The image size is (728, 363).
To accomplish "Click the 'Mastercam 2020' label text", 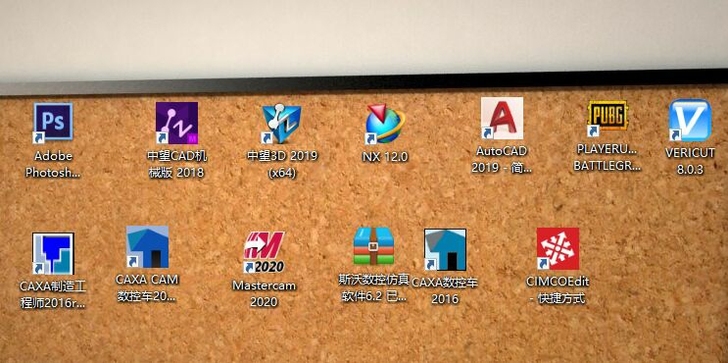I will click(x=264, y=293).
